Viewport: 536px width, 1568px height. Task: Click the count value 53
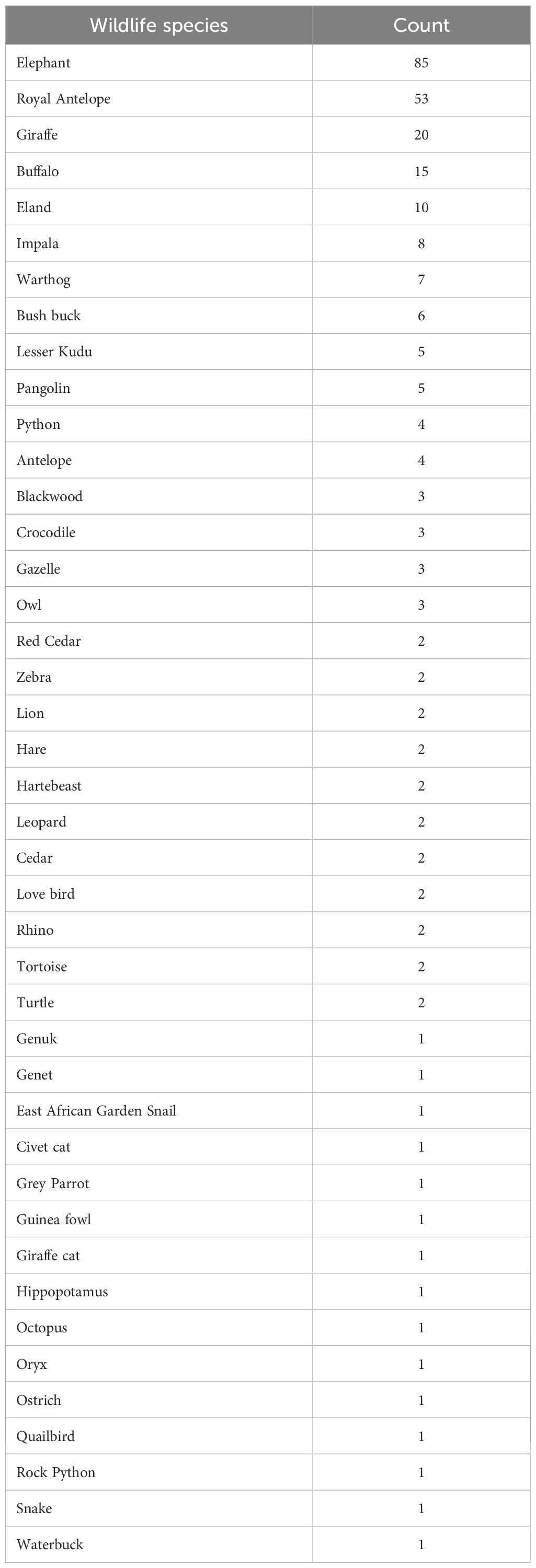tap(421, 99)
